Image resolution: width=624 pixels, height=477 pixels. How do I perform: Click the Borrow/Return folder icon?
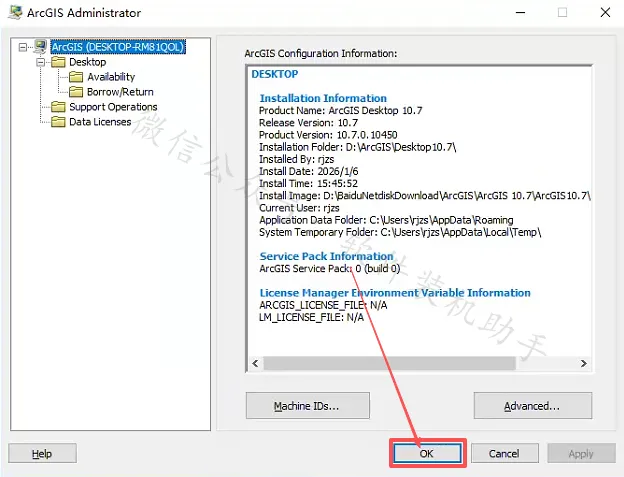tap(76, 92)
